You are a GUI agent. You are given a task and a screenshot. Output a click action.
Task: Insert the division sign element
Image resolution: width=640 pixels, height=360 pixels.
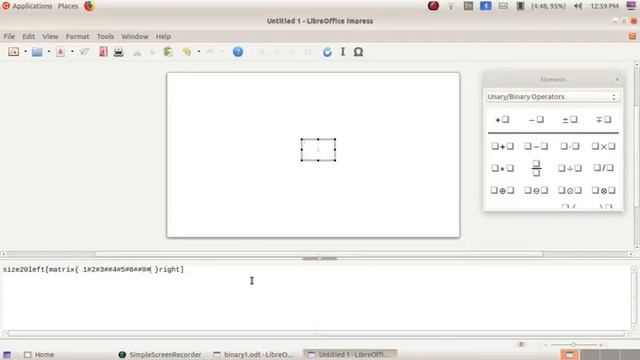coord(570,168)
